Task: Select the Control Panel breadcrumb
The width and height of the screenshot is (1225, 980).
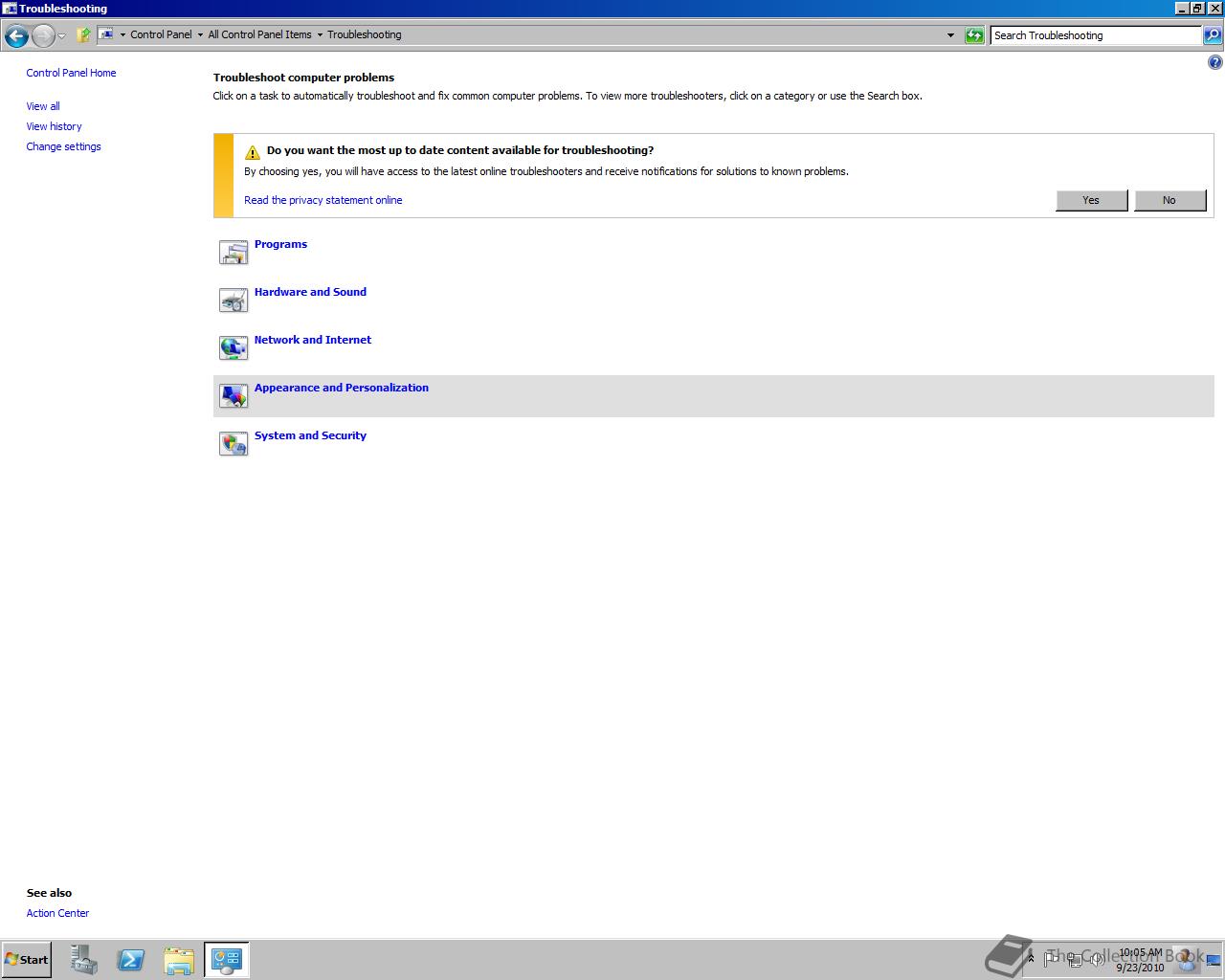Action: click(161, 34)
